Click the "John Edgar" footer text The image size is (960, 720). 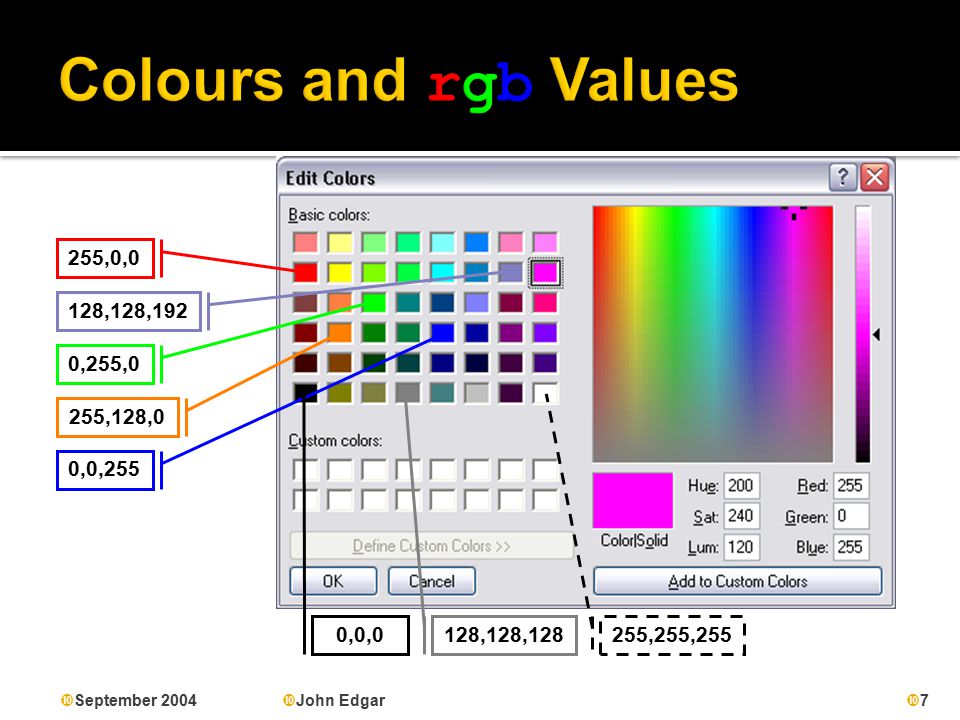(340, 700)
